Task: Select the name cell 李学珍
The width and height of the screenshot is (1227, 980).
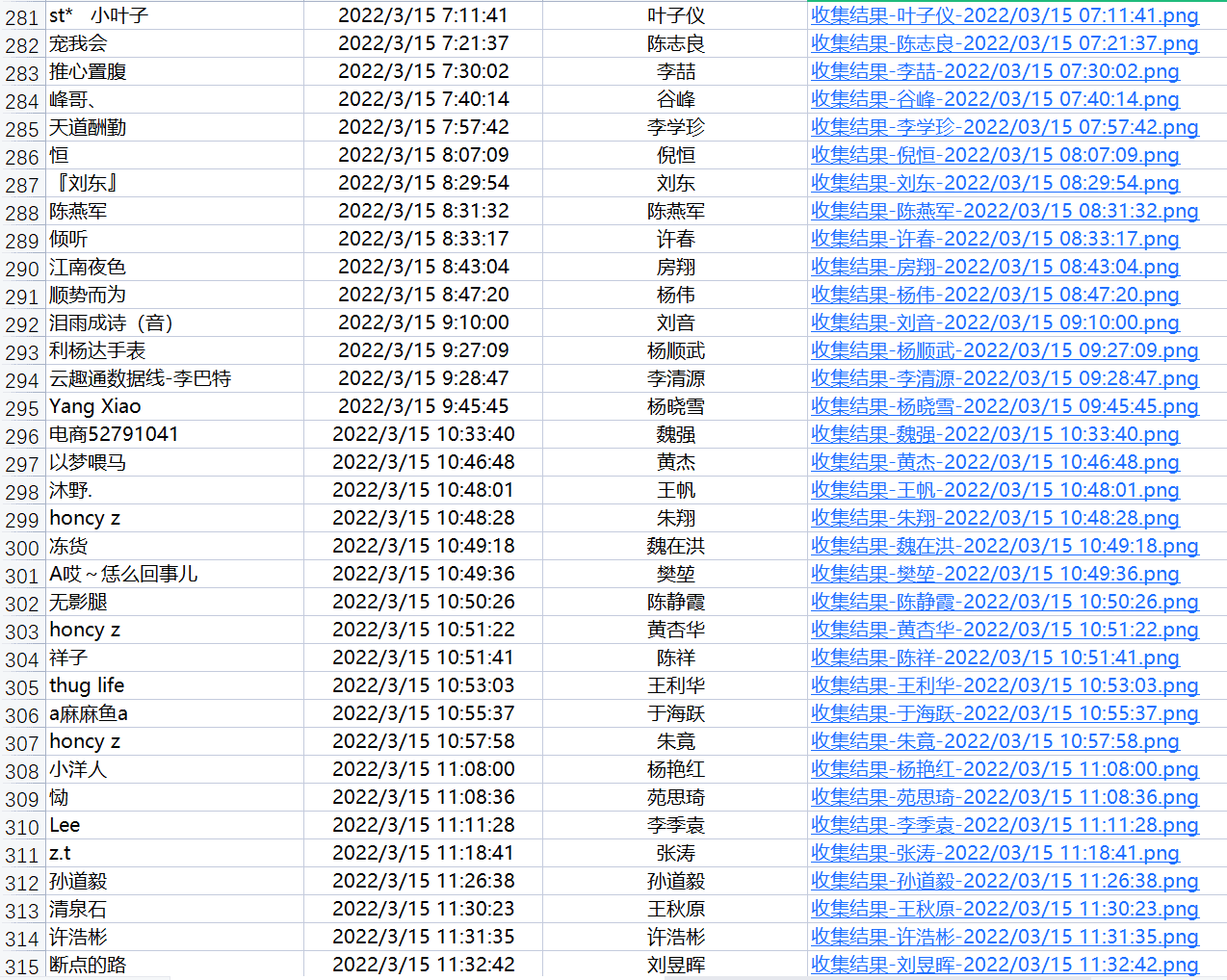Action: (675, 127)
